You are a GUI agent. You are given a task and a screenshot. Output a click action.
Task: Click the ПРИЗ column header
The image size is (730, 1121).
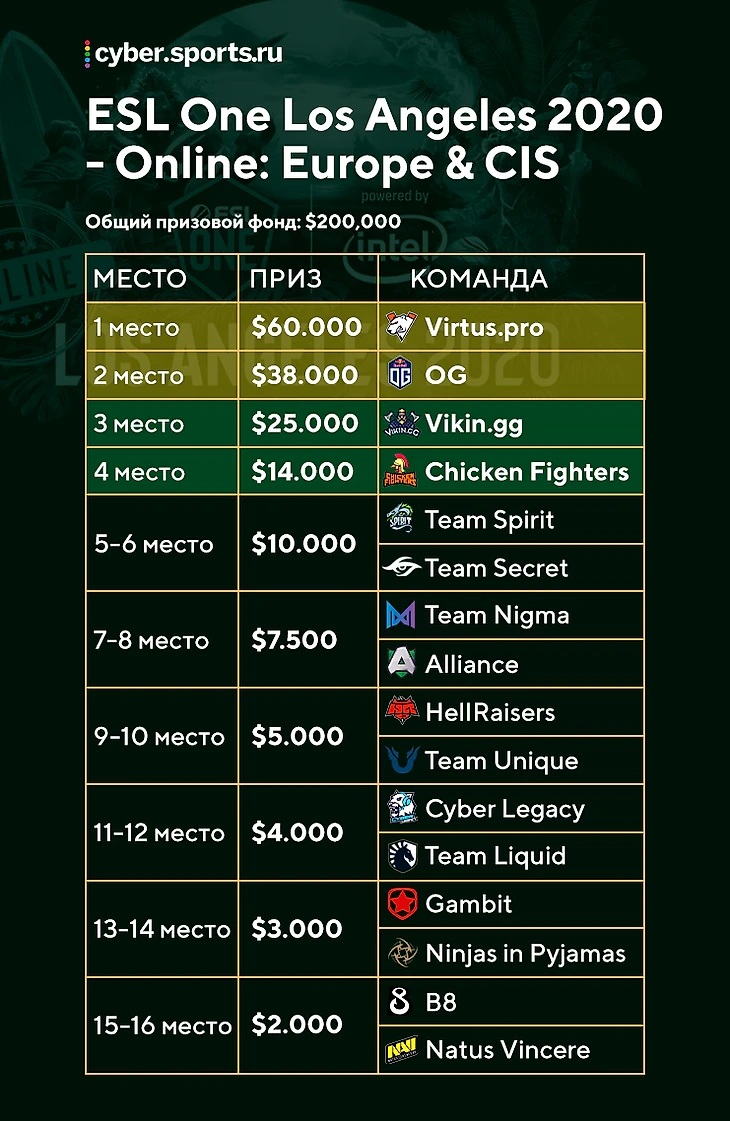(286, 279)
